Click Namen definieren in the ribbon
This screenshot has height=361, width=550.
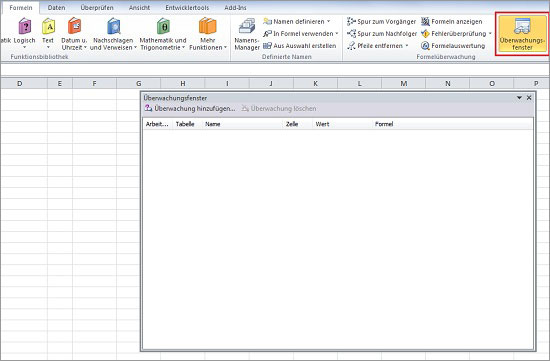pyautogui.click(x=297, y=21)
